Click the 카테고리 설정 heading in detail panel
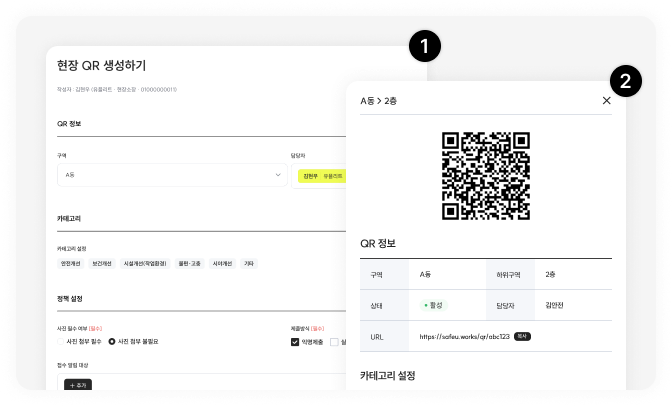The height and width of the screenshot is (406, 672). (388, 376)
